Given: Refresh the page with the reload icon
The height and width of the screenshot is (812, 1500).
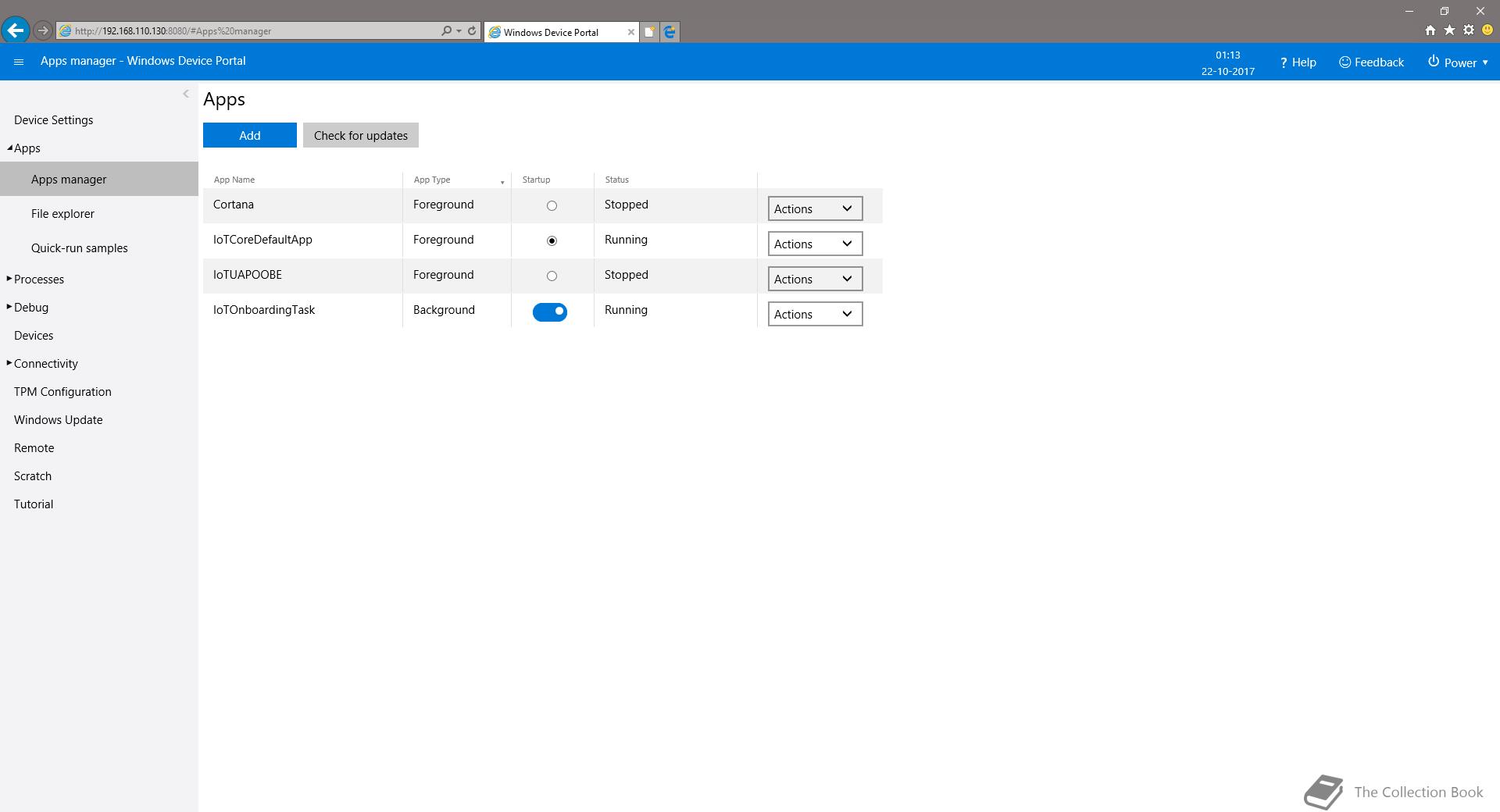Looking at the screenshot, I should coord(472,31).
